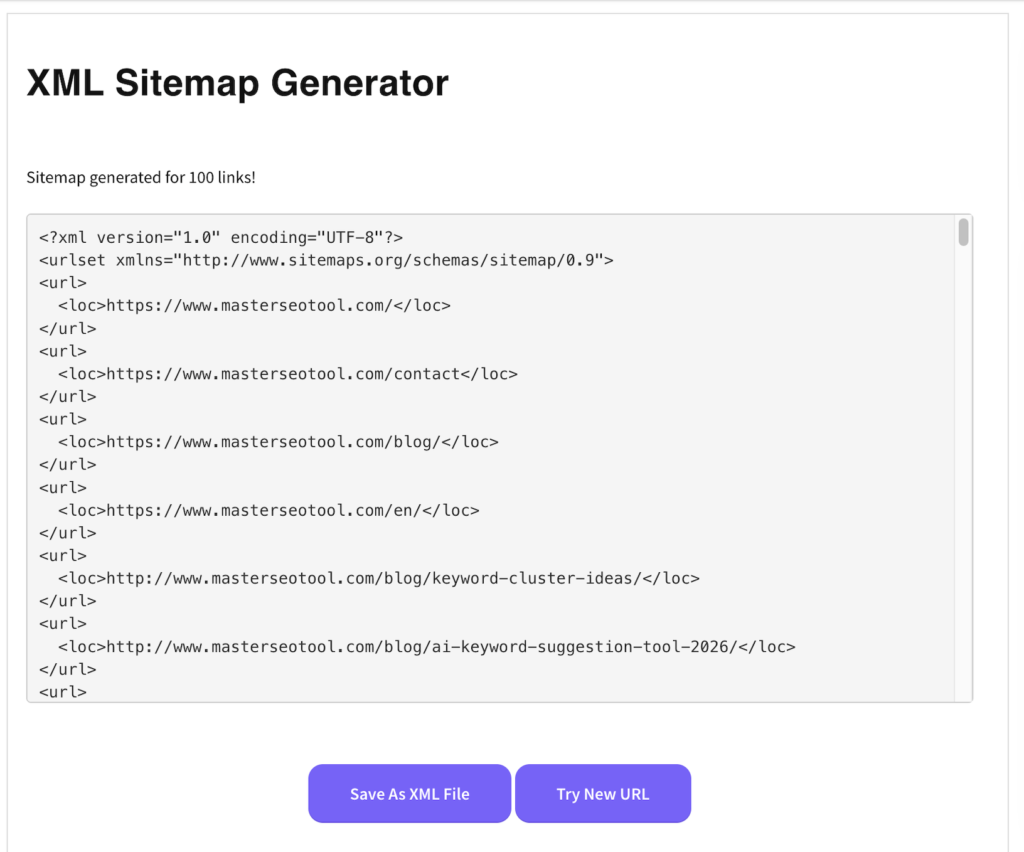The width and height of the screenshot is (1024, 852).
Task: Click the Save As XML File button
Action: tap(409, 793)
